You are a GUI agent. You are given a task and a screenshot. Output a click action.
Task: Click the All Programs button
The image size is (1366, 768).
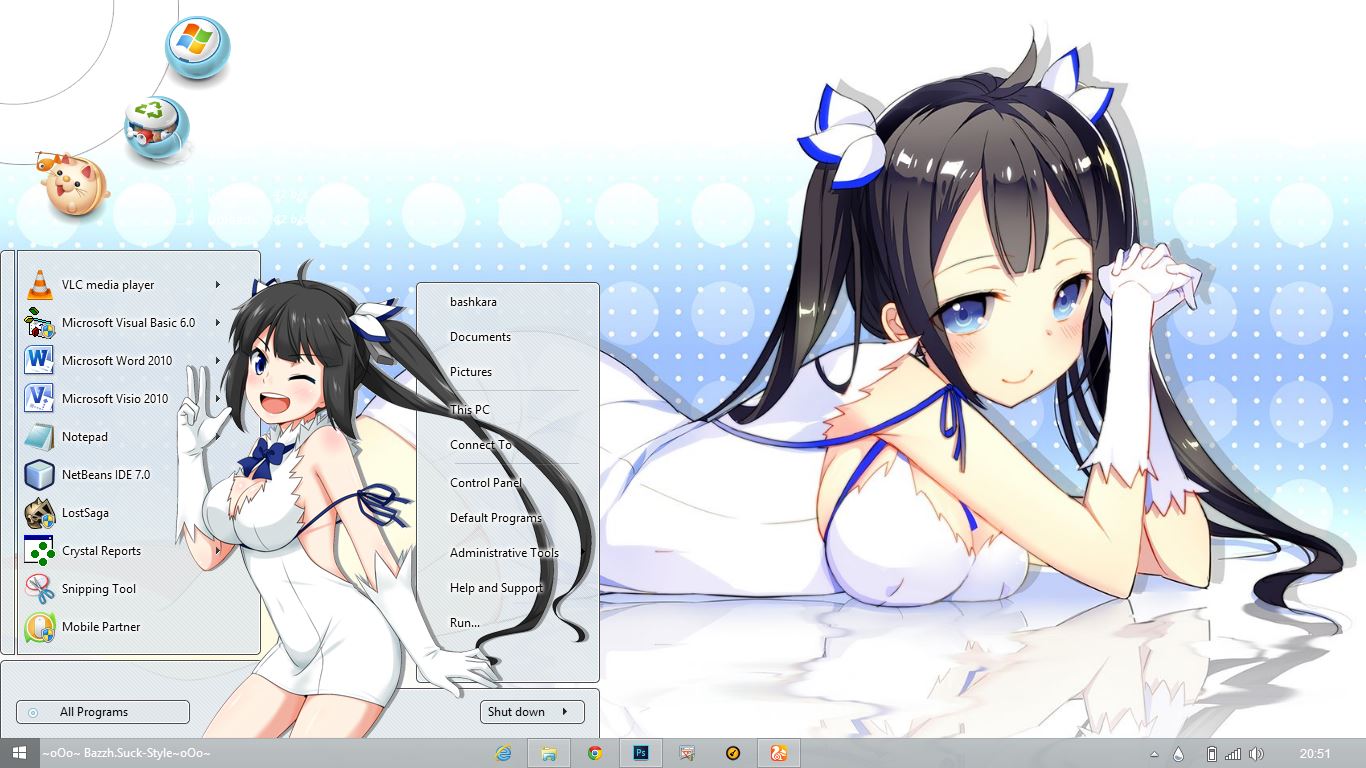coord(103,712)
